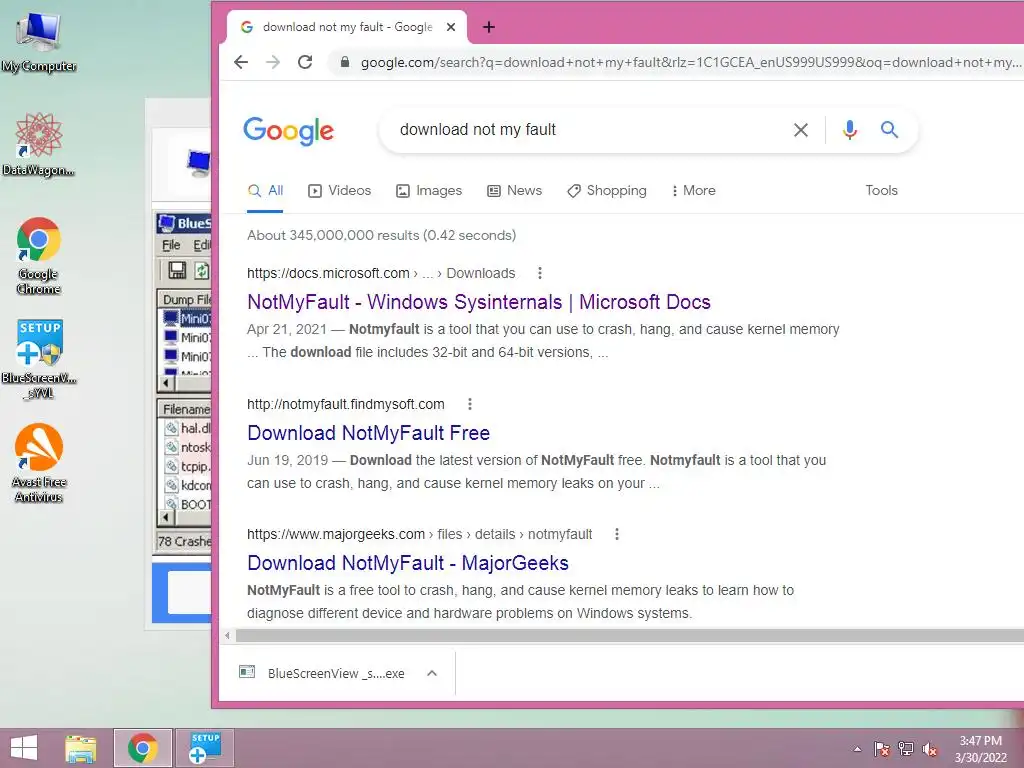1024x768 pixels.
Task: Click the save icon in BlueScreenView toolbar
Action: (176, 270)
